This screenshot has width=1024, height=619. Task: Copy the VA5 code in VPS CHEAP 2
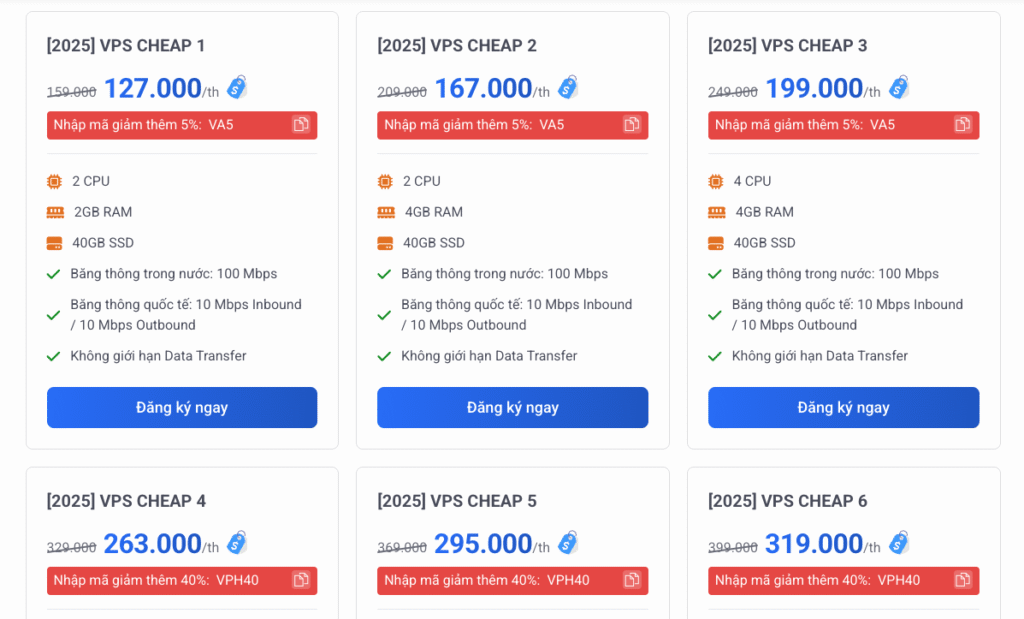pos(632,125)
